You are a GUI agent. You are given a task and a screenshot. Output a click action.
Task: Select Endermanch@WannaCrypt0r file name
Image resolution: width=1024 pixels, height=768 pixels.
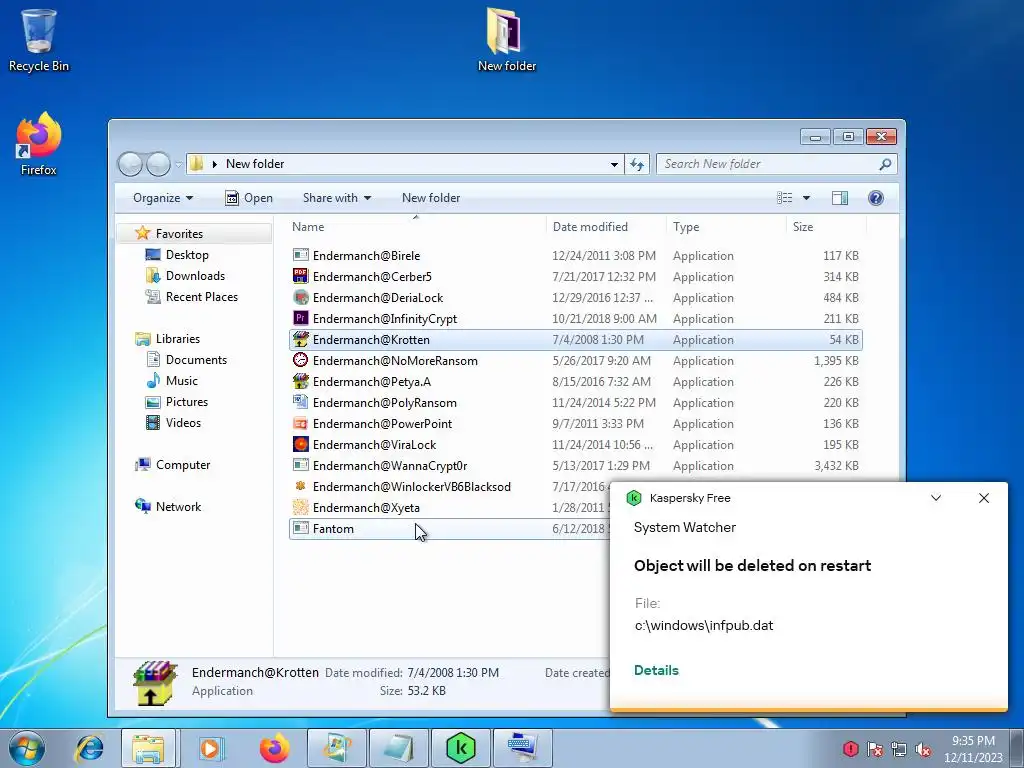390,466
